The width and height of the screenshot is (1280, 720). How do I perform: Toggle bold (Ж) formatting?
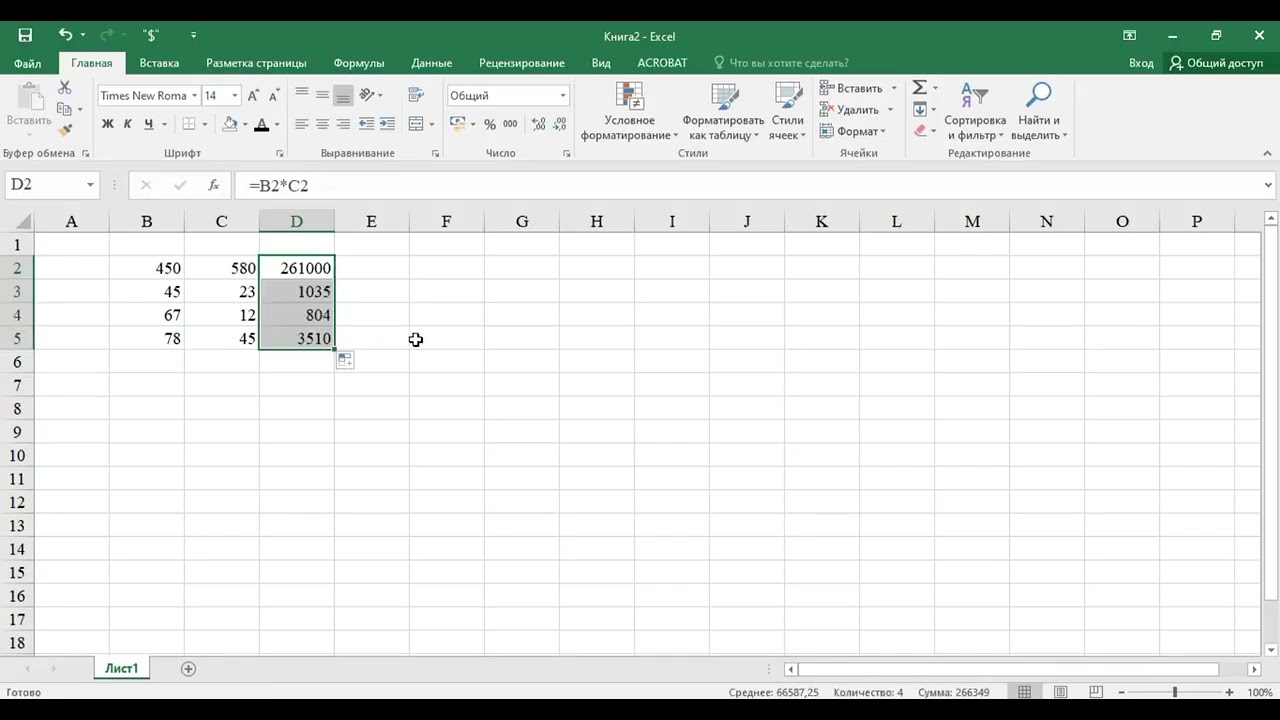[108, 124]
